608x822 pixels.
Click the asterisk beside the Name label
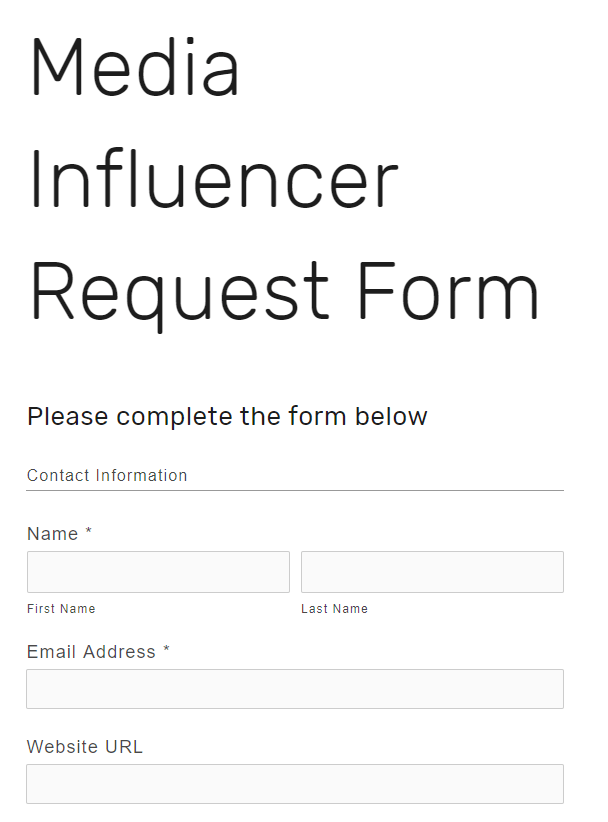point(89,533)
